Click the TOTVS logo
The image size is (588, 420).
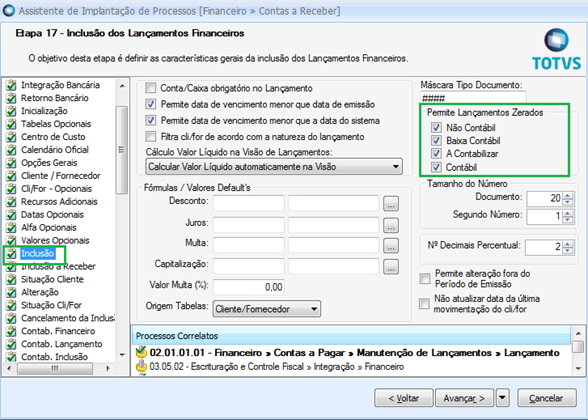pyautogui.click(x=556, y=50)
